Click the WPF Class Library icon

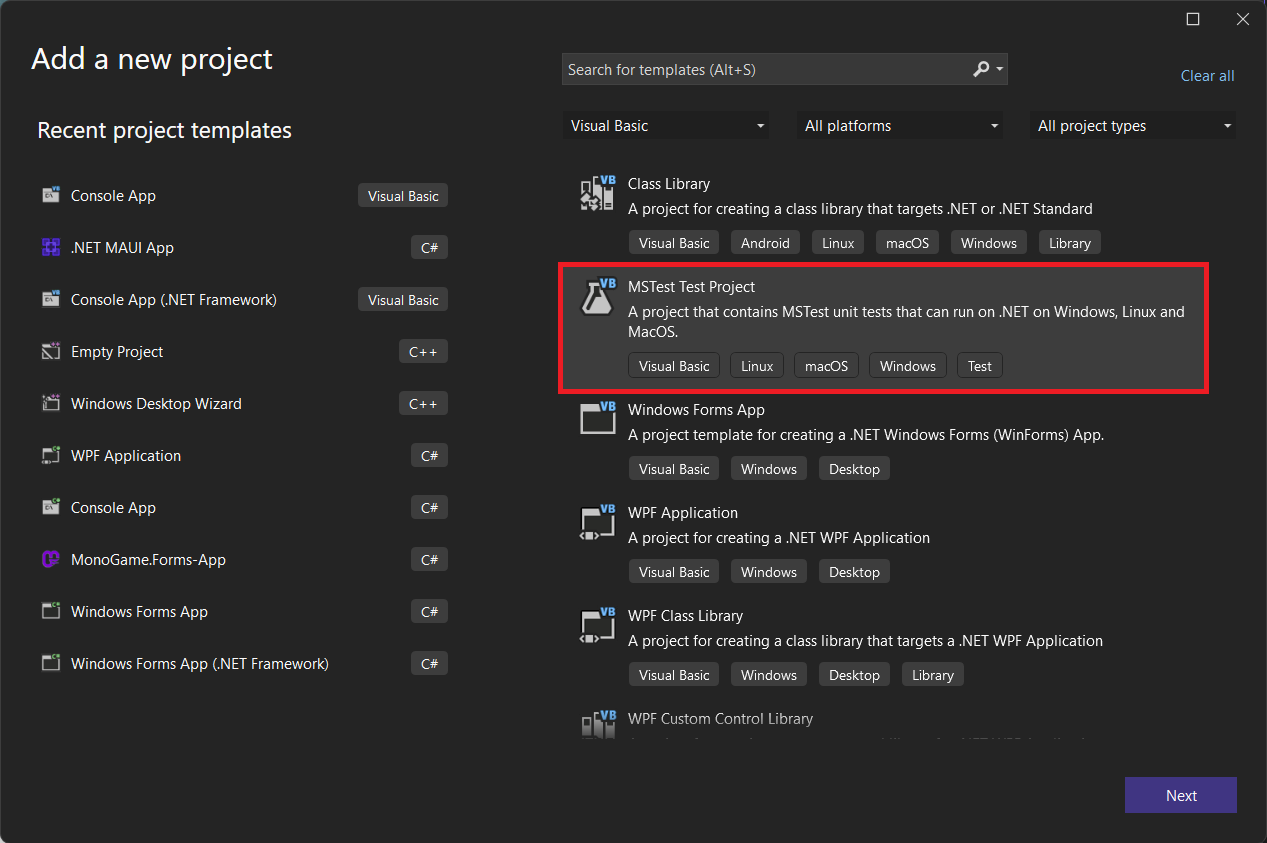(x=598, y=625)
